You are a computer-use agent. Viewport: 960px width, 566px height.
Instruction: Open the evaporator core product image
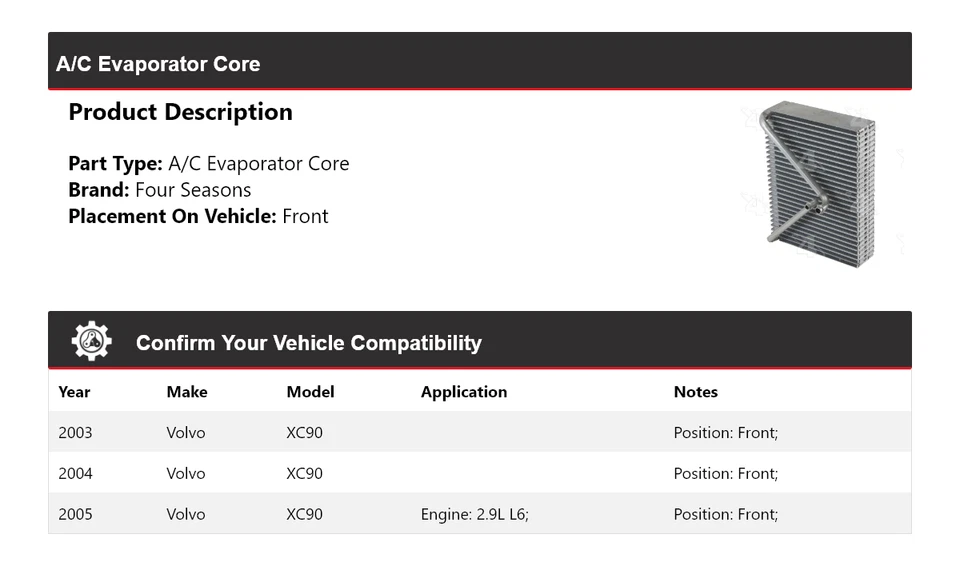pyautogui.click(x=816, y=185)
